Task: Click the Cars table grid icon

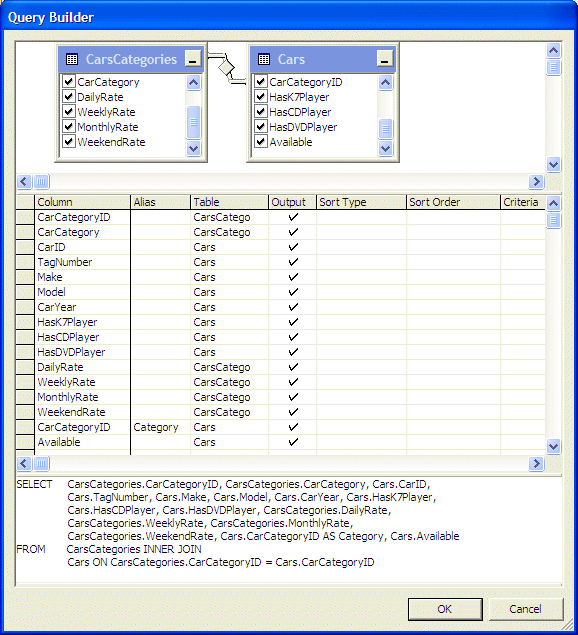Action: (264, 59)
